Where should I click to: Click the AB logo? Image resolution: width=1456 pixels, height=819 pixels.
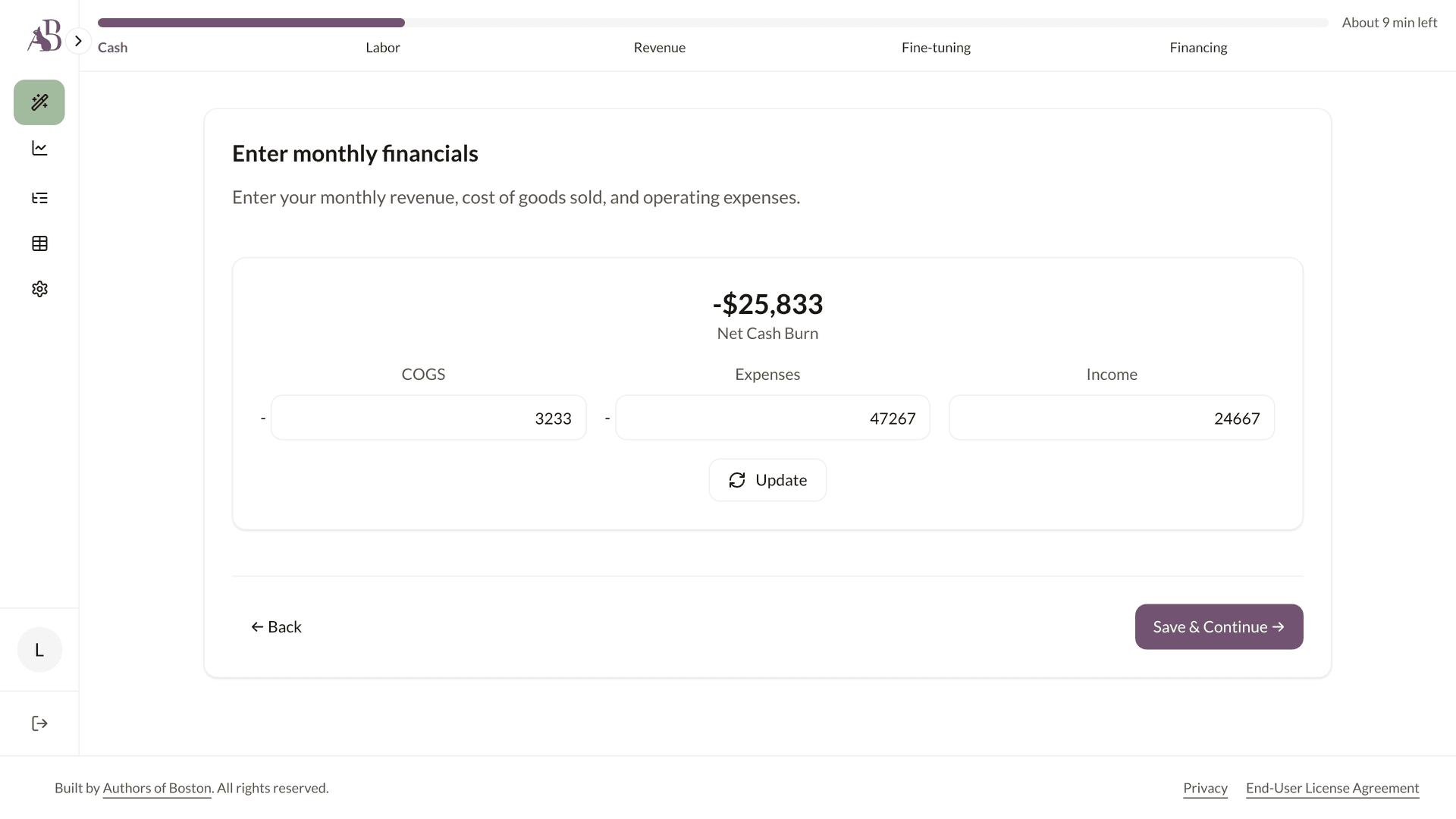(x=44, y=36)
